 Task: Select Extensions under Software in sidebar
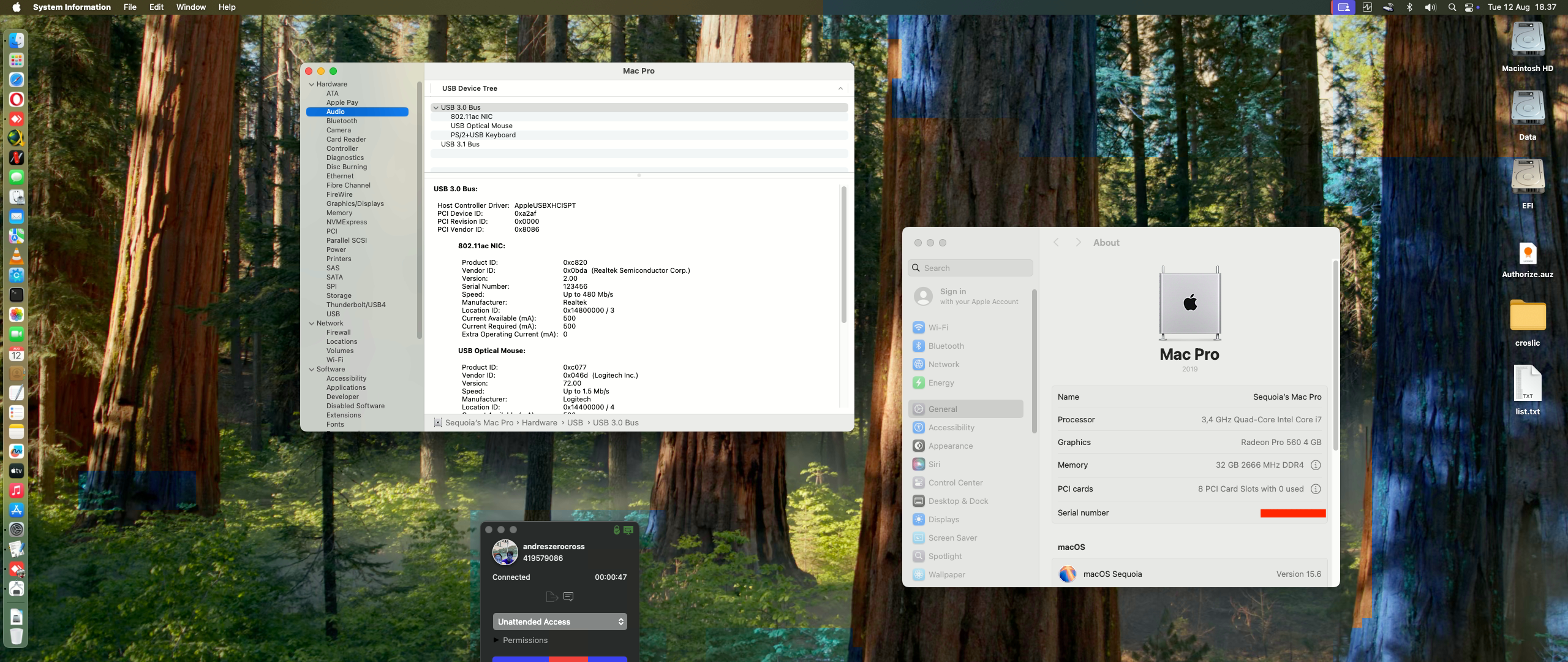point(344,416)
